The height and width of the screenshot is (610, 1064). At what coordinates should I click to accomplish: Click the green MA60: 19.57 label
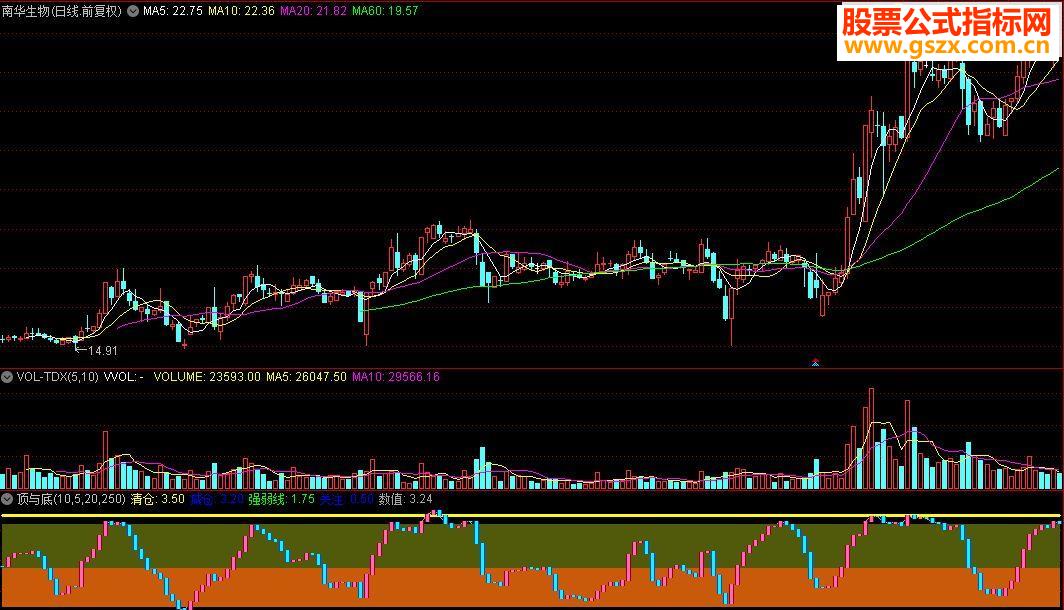[x=385, y=11]
